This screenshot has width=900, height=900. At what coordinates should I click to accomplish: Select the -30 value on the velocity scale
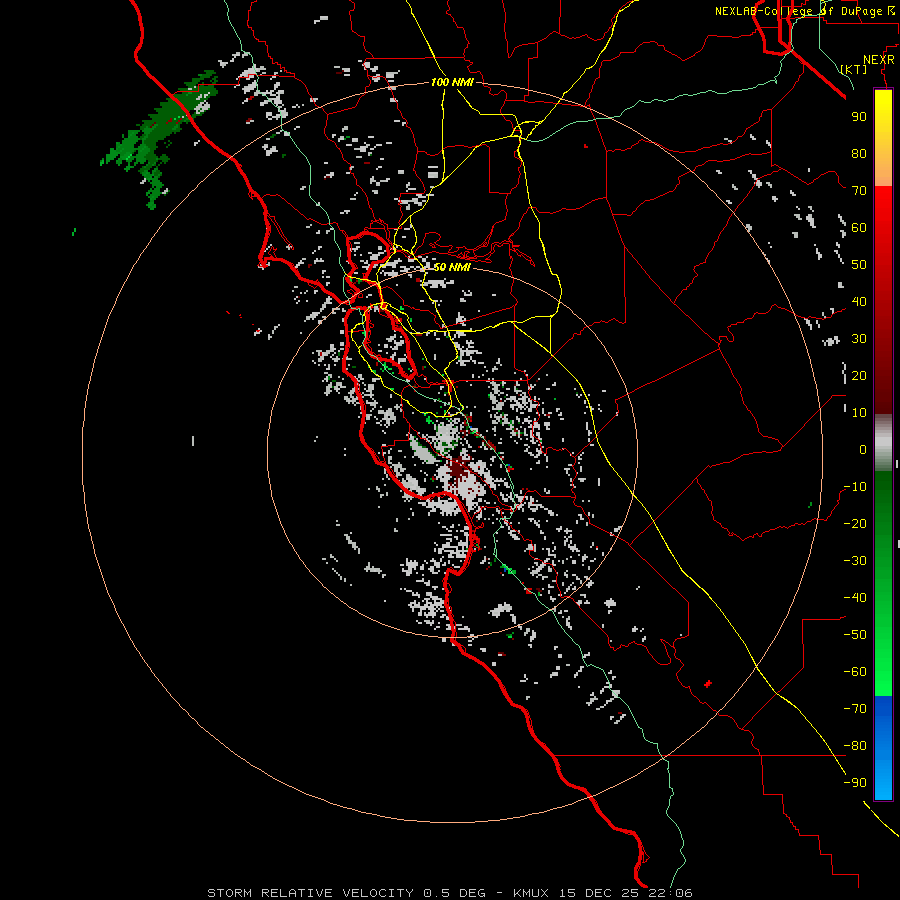coord(855,561)
